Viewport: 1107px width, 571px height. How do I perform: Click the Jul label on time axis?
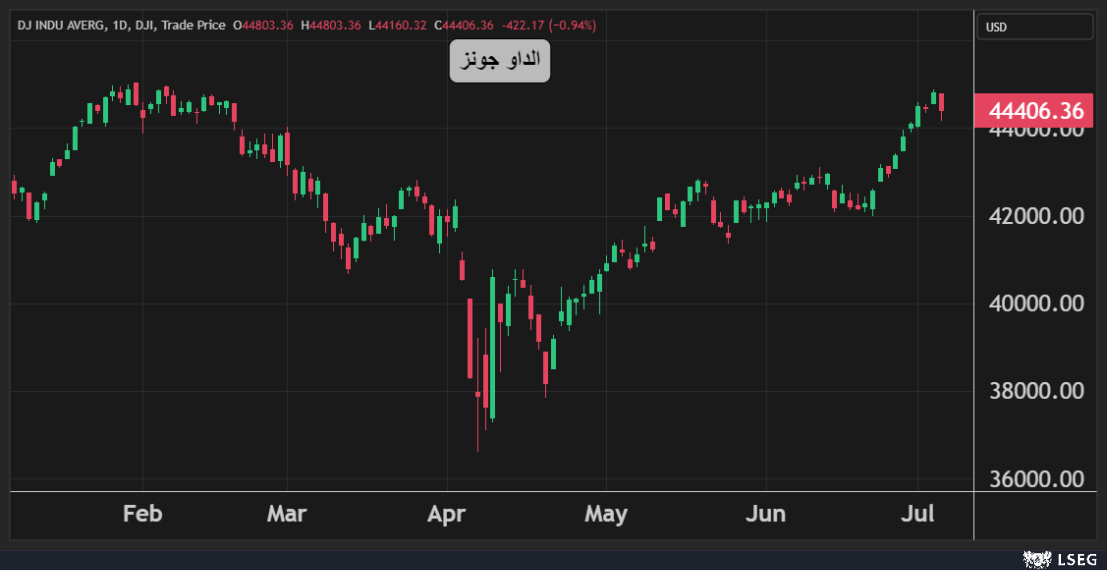click(918, 514)
